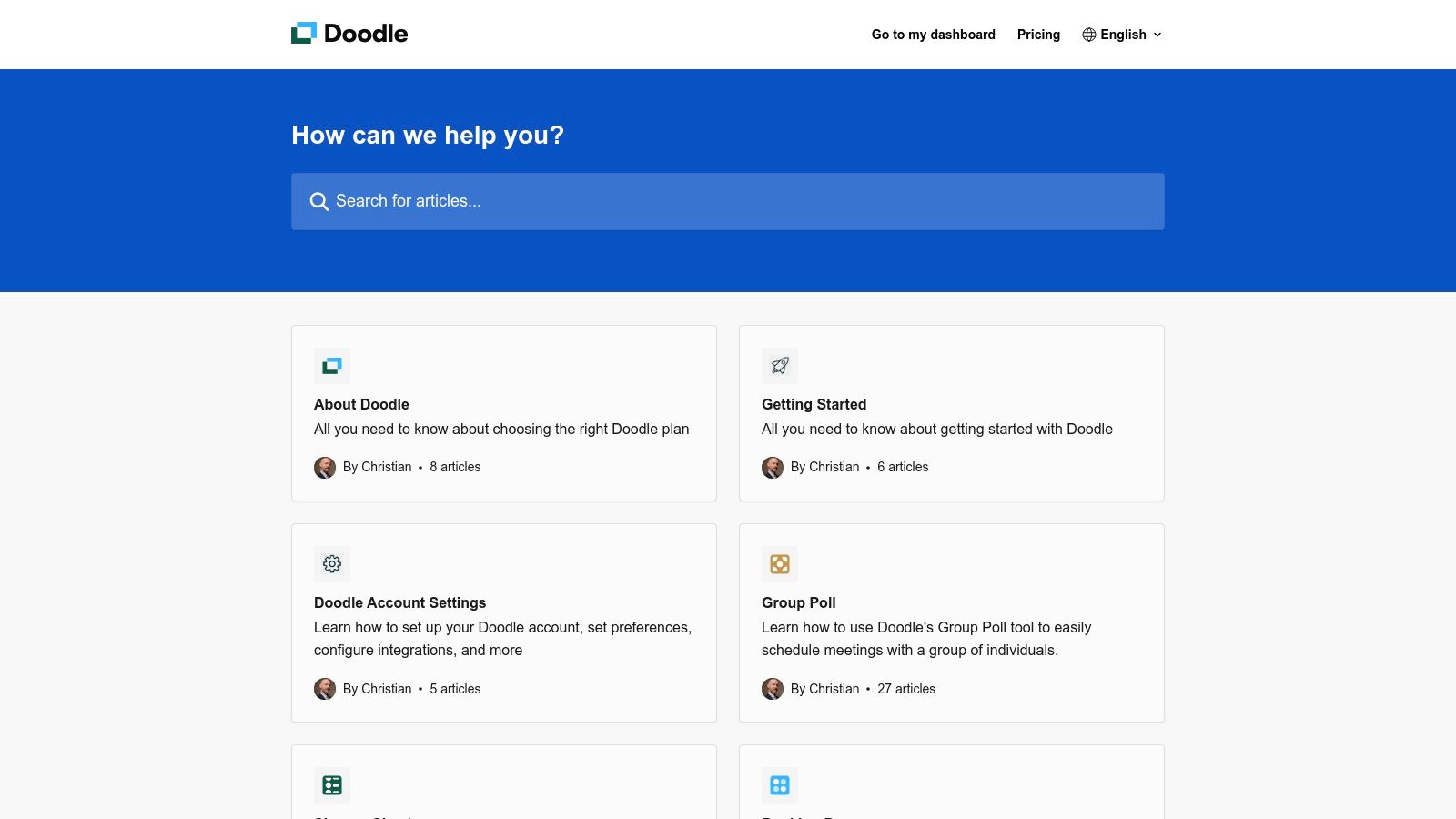1456x819 pixels.
Task: Click the Sign-up Sheet green table icon
Action: (x=332, y=784)
